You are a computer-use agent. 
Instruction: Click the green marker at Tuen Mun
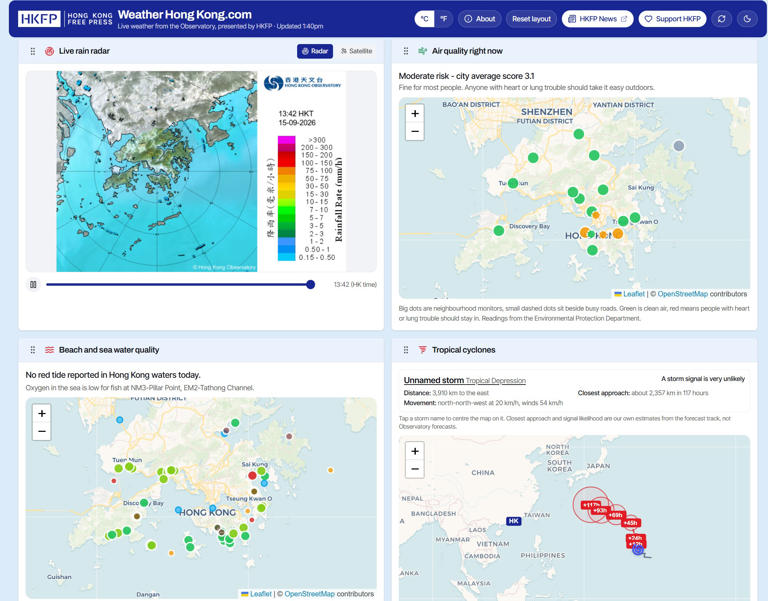click(513, 183)
